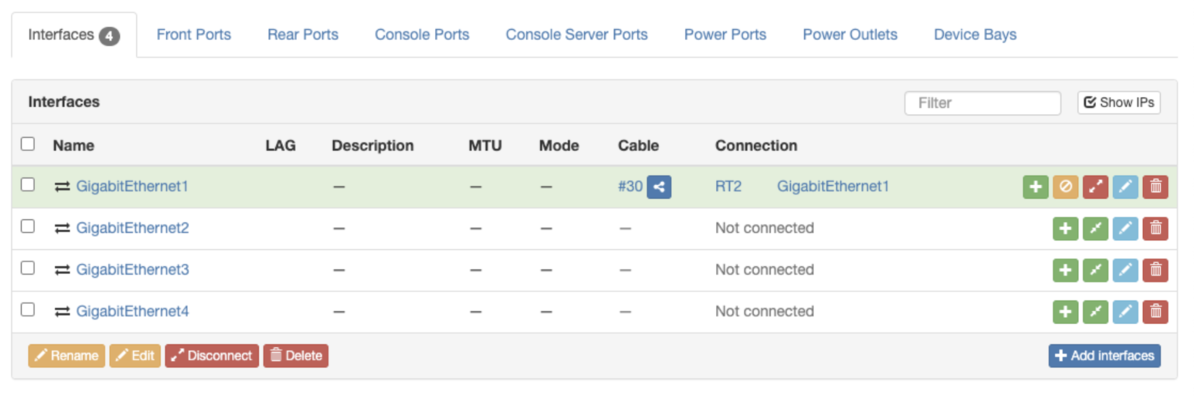Select the GigabitEthernet3 row checkbox
The width and height of the screenshot is (1200, 397).
coord(28,268)
